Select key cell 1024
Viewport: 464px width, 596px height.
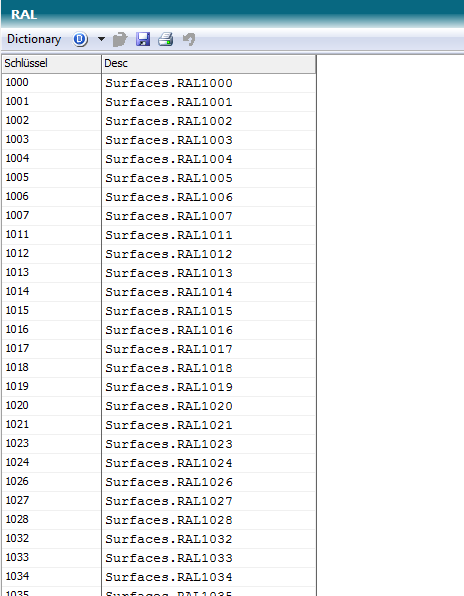[x=51, y=463]
